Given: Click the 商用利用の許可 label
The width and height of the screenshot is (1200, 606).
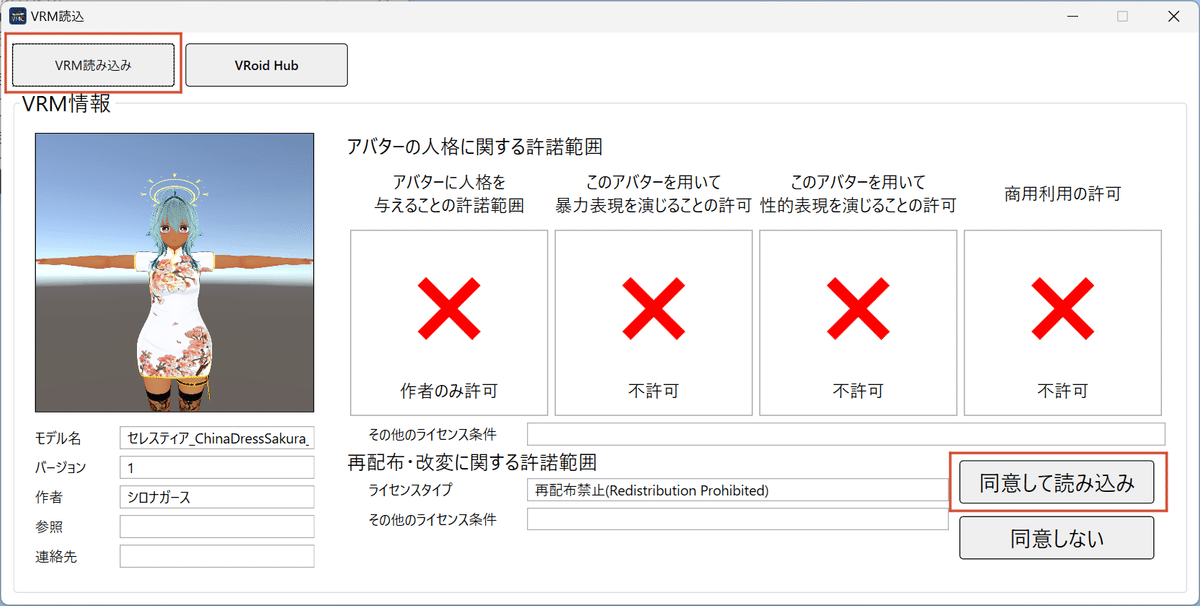Looking at the screenshot, I should tap(1062, 194).
